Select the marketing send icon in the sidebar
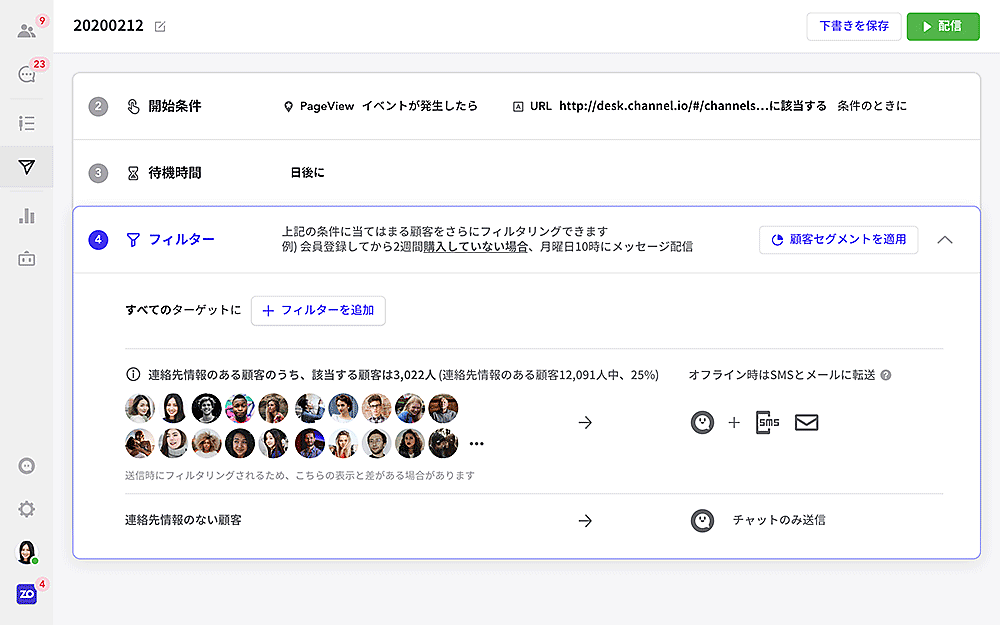The height and width of the screenshot is (625, 1000). (x=27, y=167)
